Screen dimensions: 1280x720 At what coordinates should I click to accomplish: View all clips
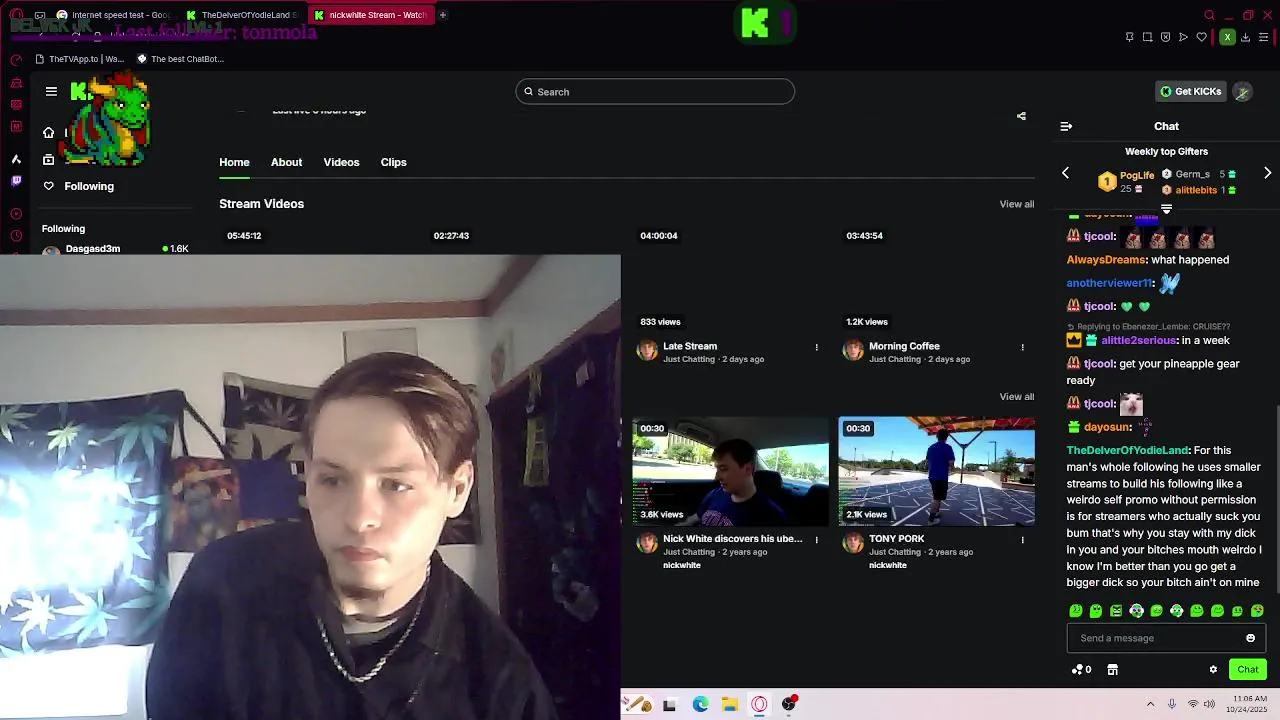coord(1017,397)
